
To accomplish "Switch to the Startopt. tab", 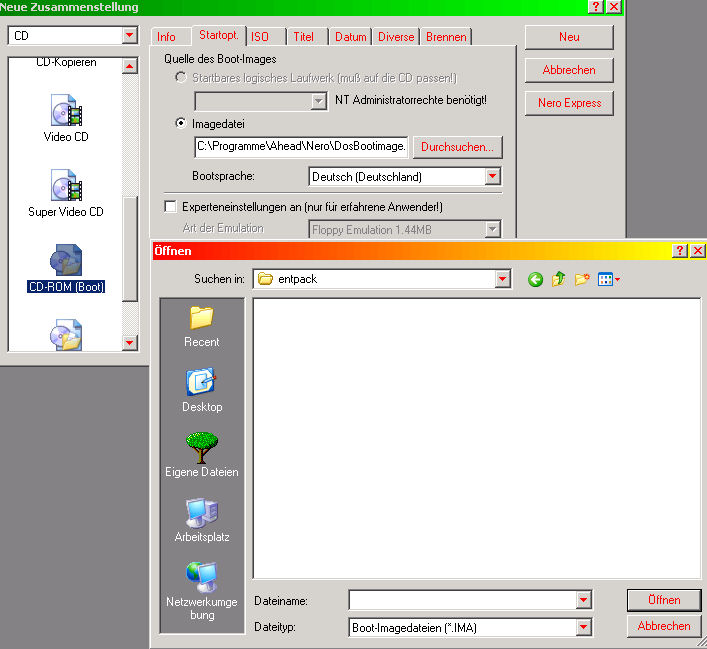I will coord(219,35).
